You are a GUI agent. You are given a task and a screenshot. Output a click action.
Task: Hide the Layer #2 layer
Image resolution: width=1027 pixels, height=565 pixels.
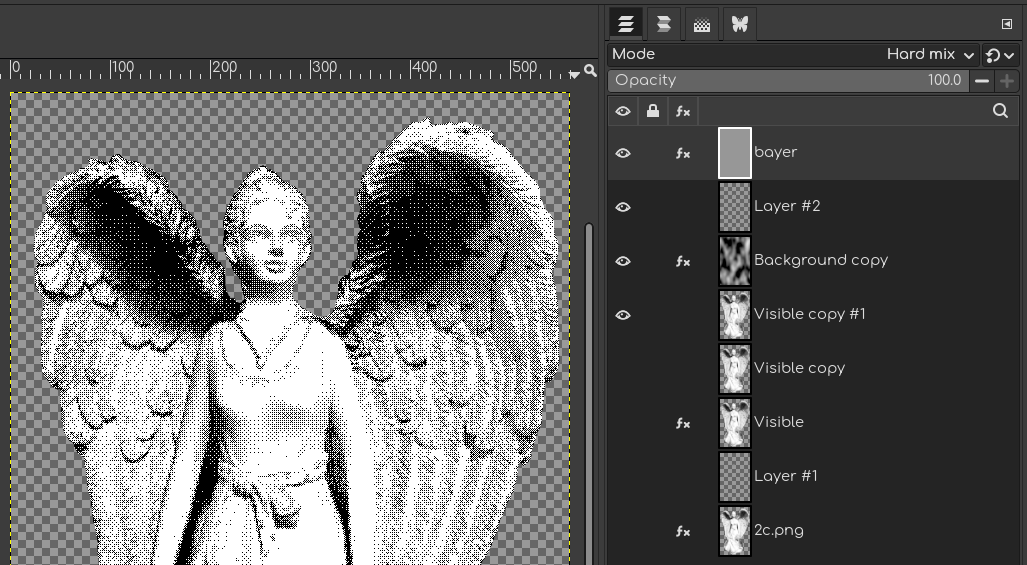pyautogui.click(x=623, y=207)
